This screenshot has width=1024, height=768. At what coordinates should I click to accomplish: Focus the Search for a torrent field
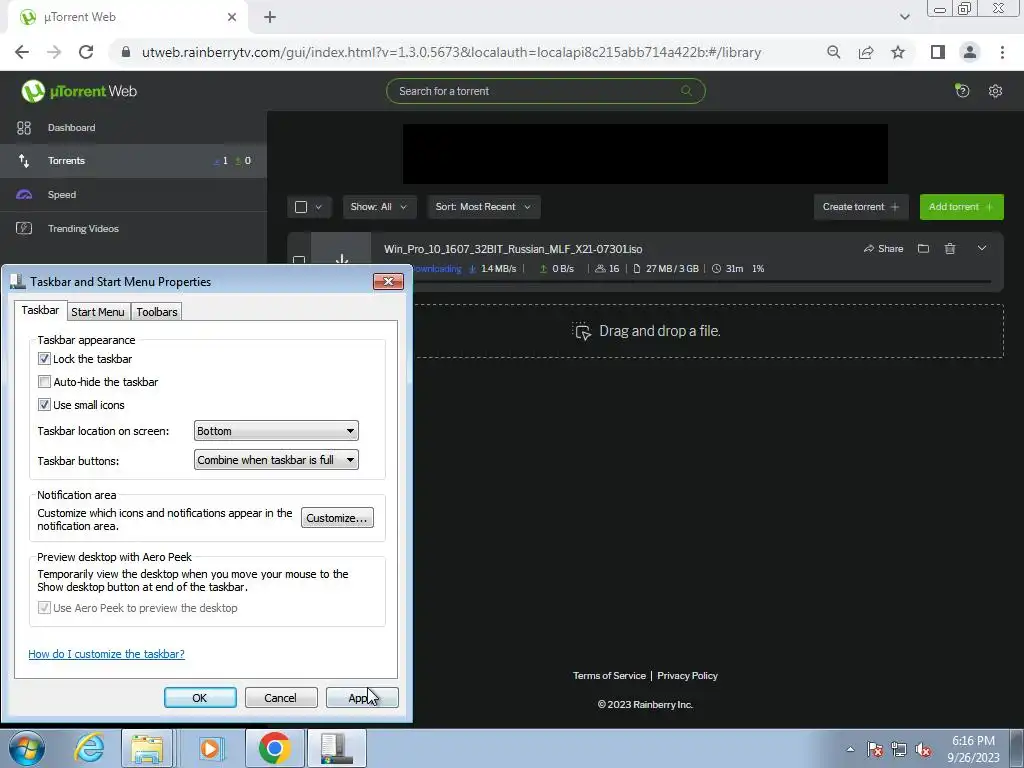(x=545, y=91)
